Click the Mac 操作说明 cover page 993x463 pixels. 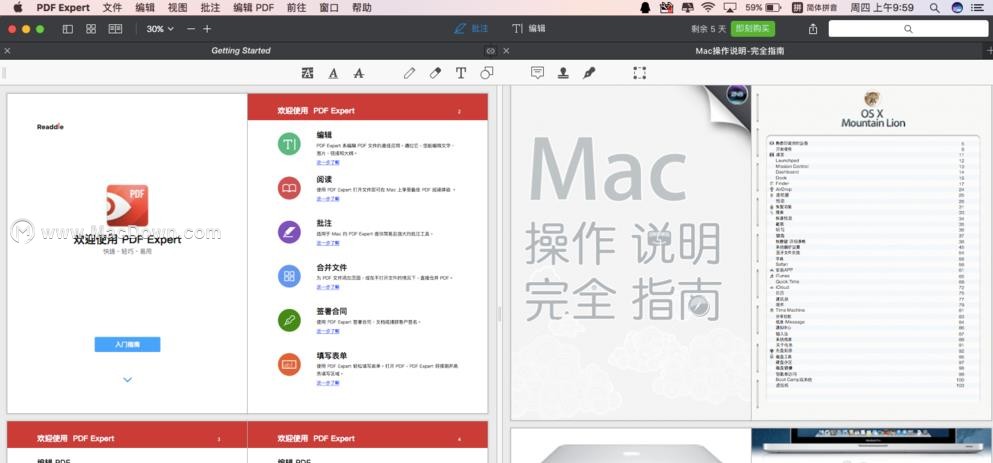631,253
